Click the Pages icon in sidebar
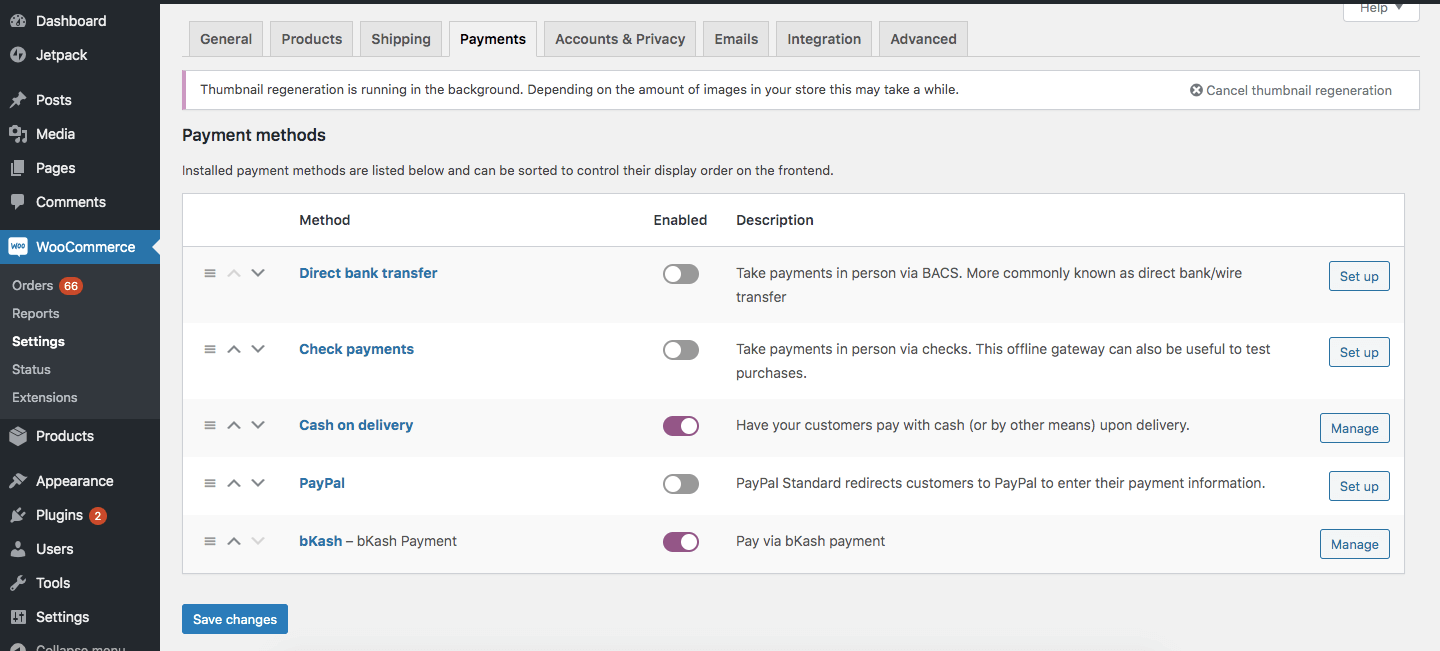This screenshot has height=651, width=1440. (x=18, y=168)
